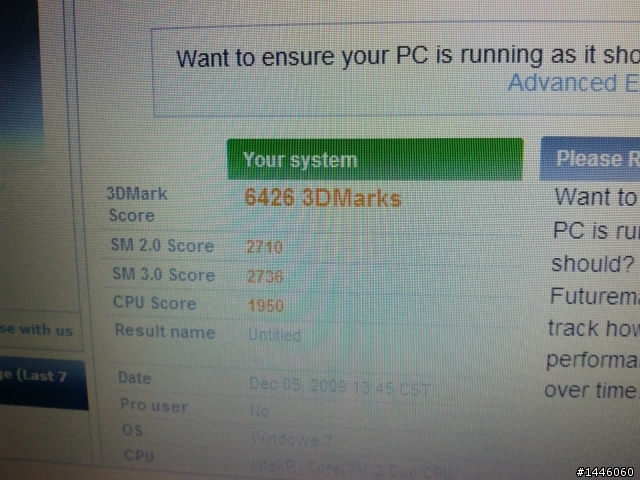Click the 'Result name' label
The height and width of the screenshot is (480, 640).
tap(165, 331)
